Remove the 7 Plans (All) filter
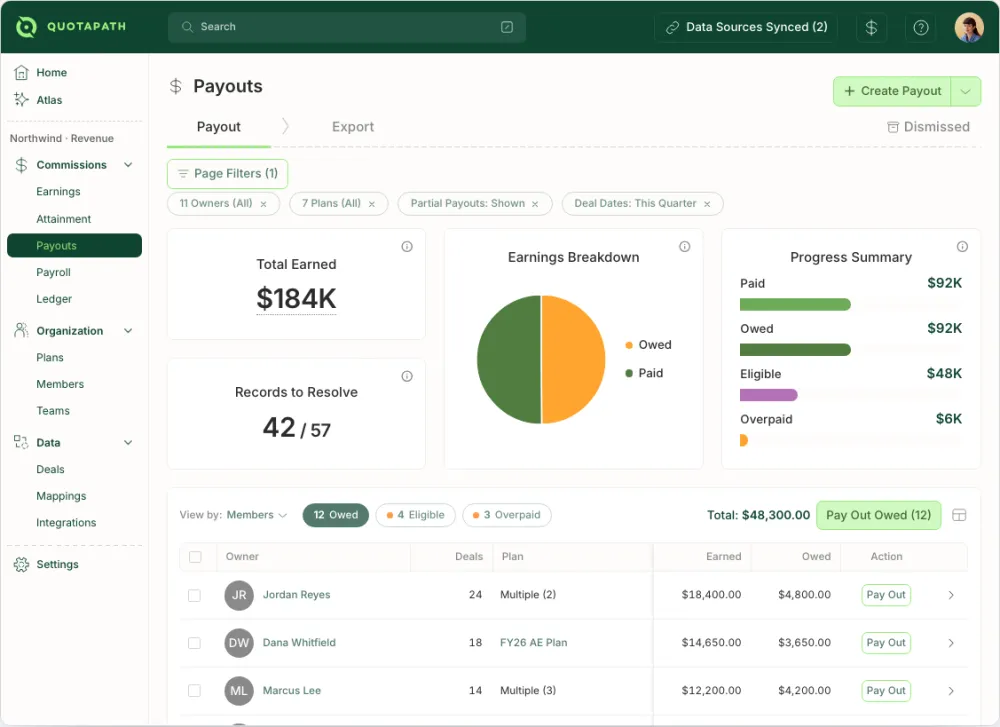 click(372, 204)
